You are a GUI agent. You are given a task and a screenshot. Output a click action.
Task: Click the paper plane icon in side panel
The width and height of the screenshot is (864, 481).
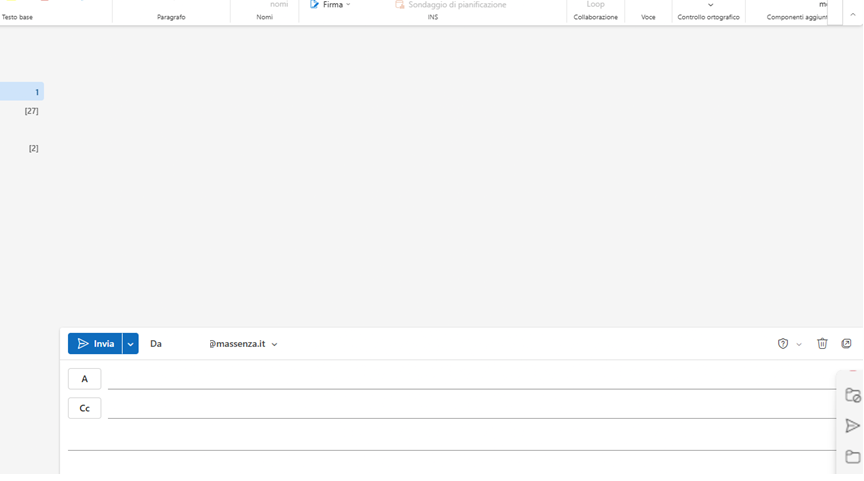pyautogui.click(x=852, y=426)
